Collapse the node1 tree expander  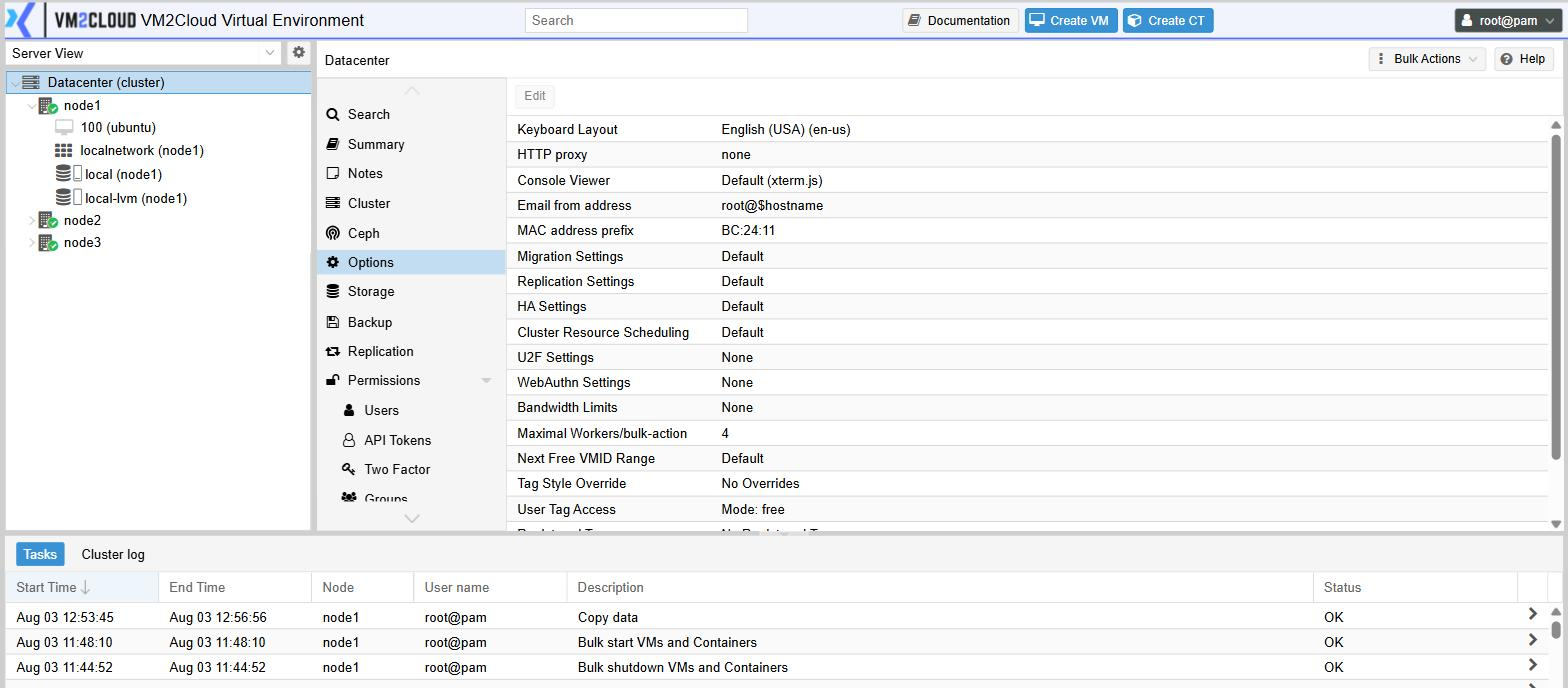click(x=31, y=105)
